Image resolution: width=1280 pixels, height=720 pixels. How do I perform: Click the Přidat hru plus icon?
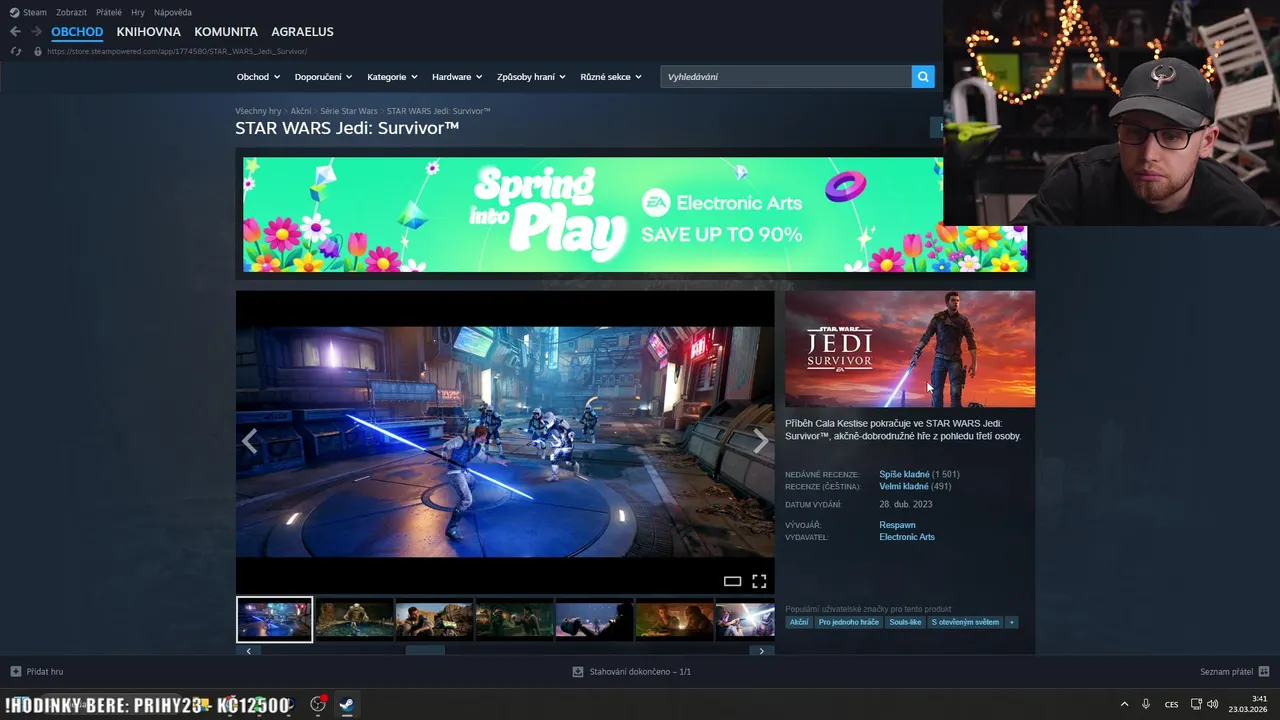[15, 671]
